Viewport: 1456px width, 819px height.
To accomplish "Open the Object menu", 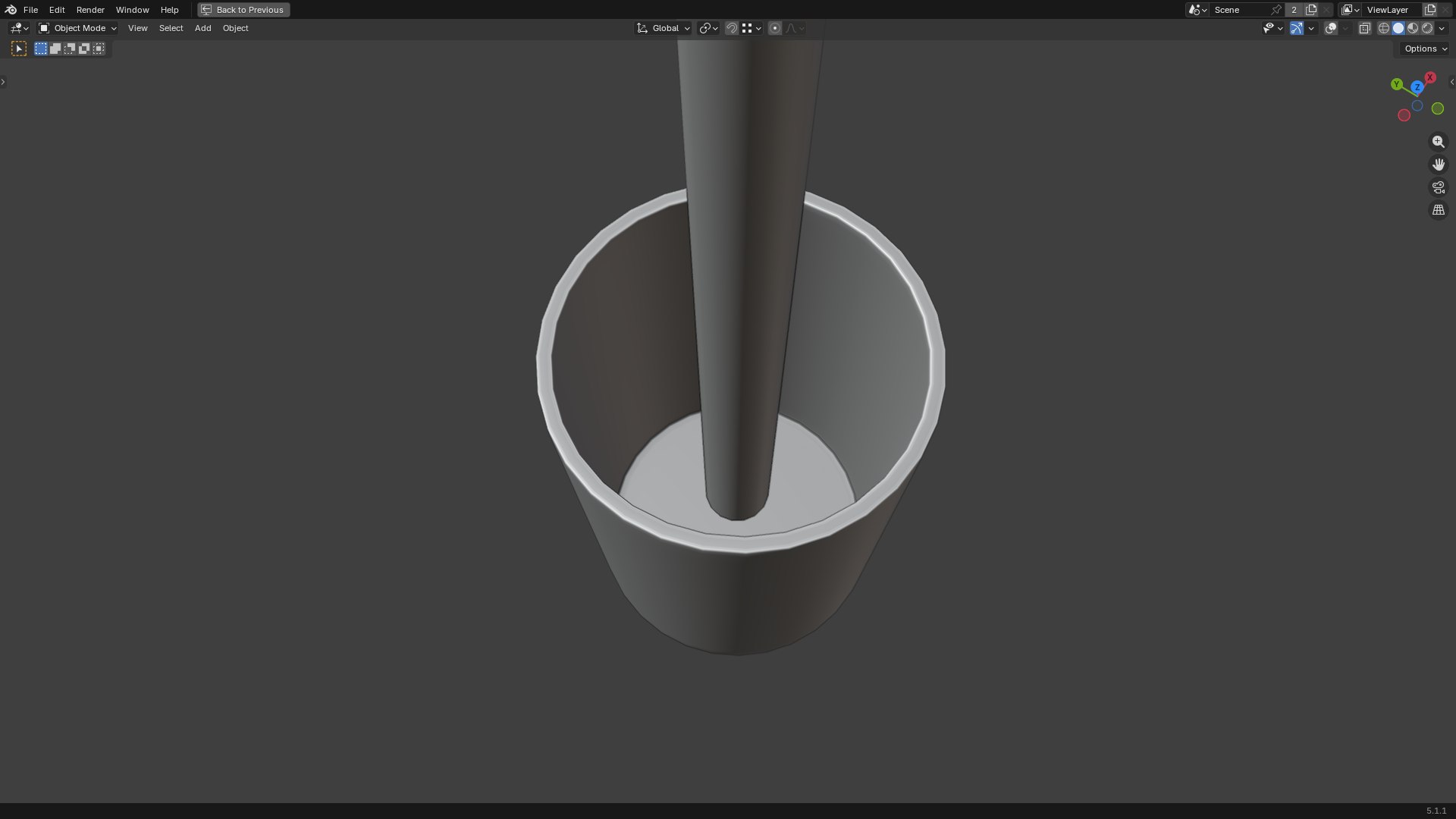I will 235,28.
